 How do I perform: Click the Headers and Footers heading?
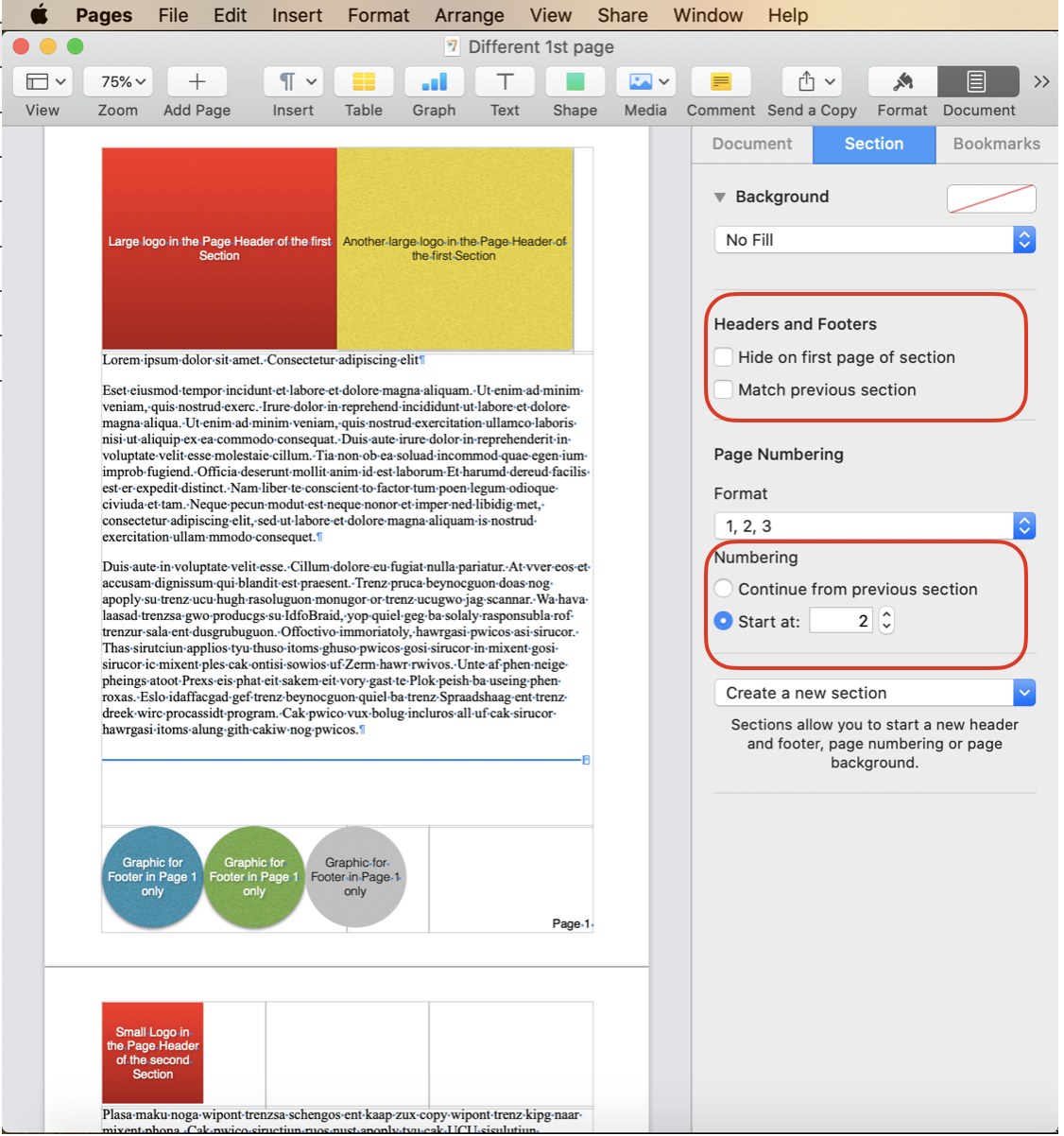click(x=796, y=324)
